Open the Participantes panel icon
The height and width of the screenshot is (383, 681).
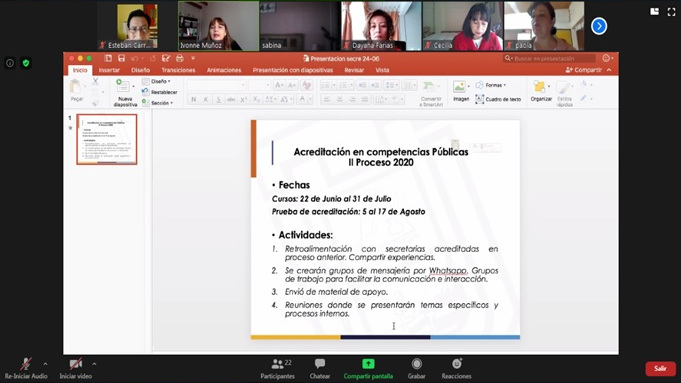click(x=277, y=364)
